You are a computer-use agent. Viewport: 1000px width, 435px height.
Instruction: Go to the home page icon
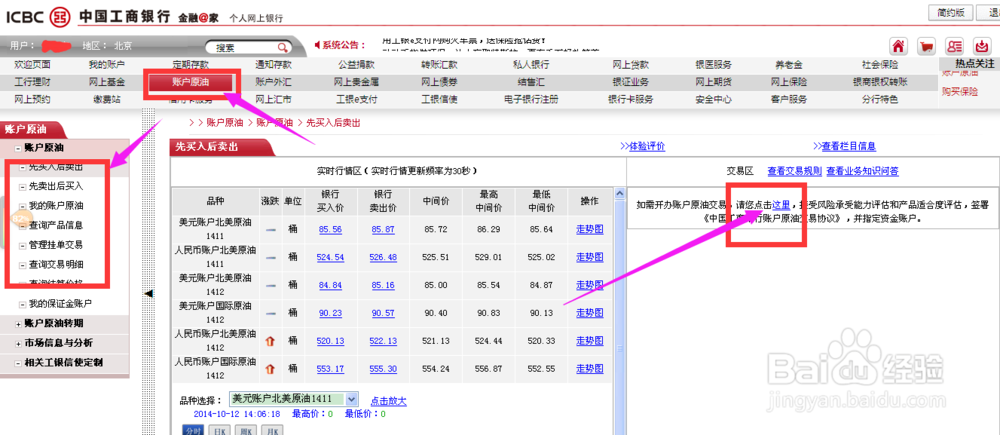click(898, 47)
